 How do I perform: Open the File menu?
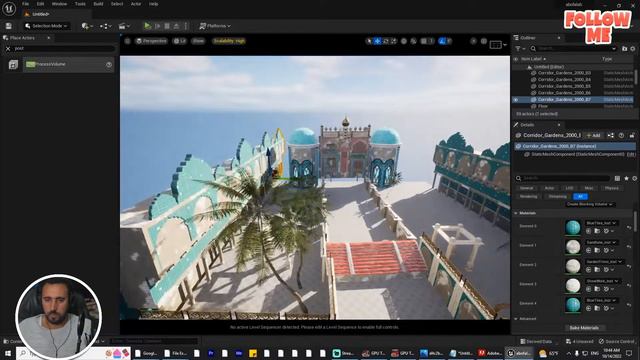tap(26, 4)
